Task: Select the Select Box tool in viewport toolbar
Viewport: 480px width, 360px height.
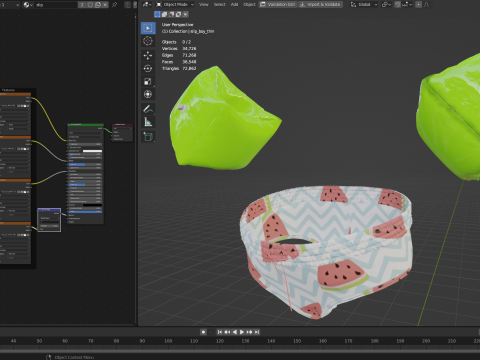Action: (x=148, y=28)
